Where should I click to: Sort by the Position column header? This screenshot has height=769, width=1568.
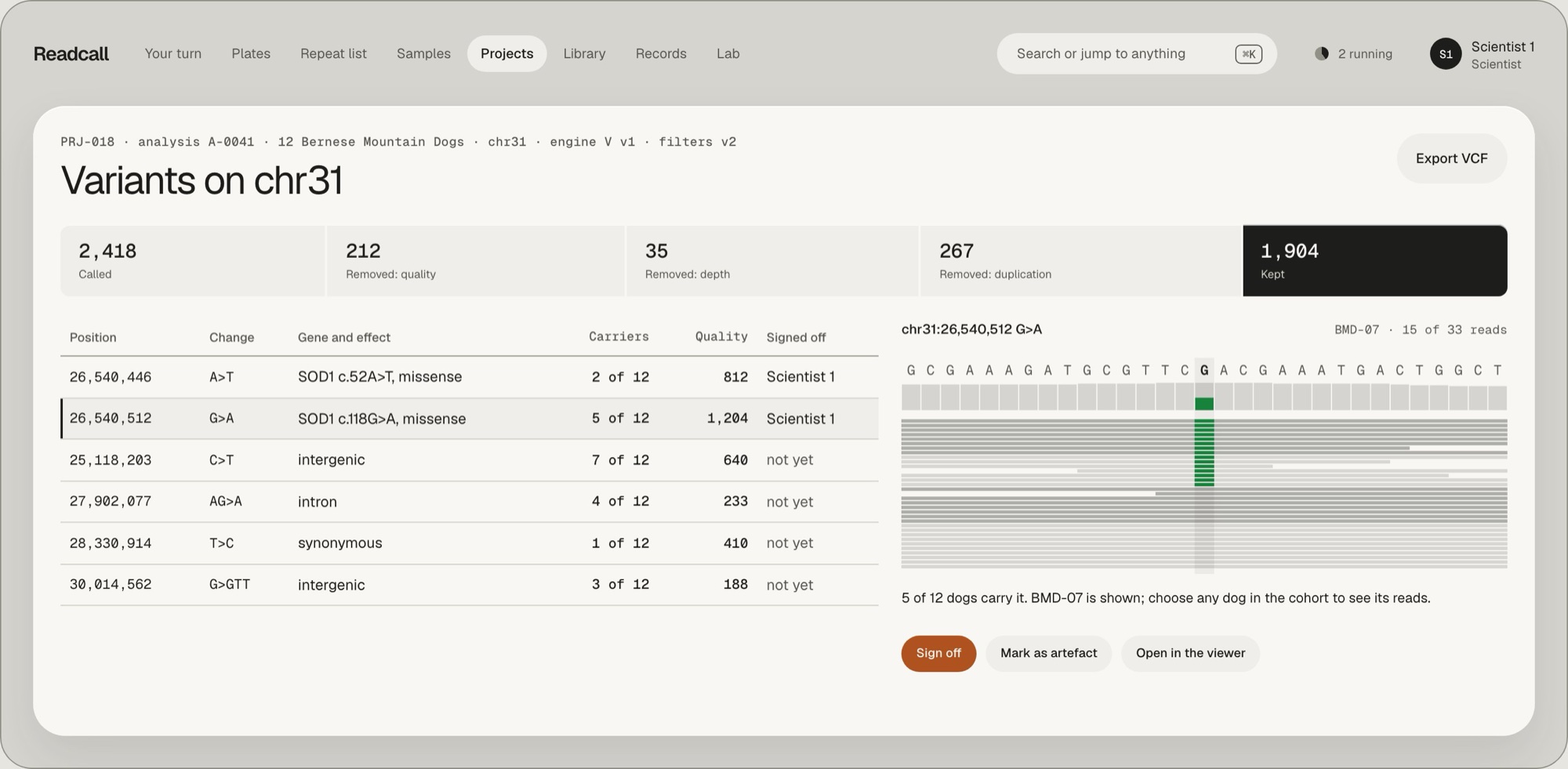pyautogui.click(x=93, y=337)
